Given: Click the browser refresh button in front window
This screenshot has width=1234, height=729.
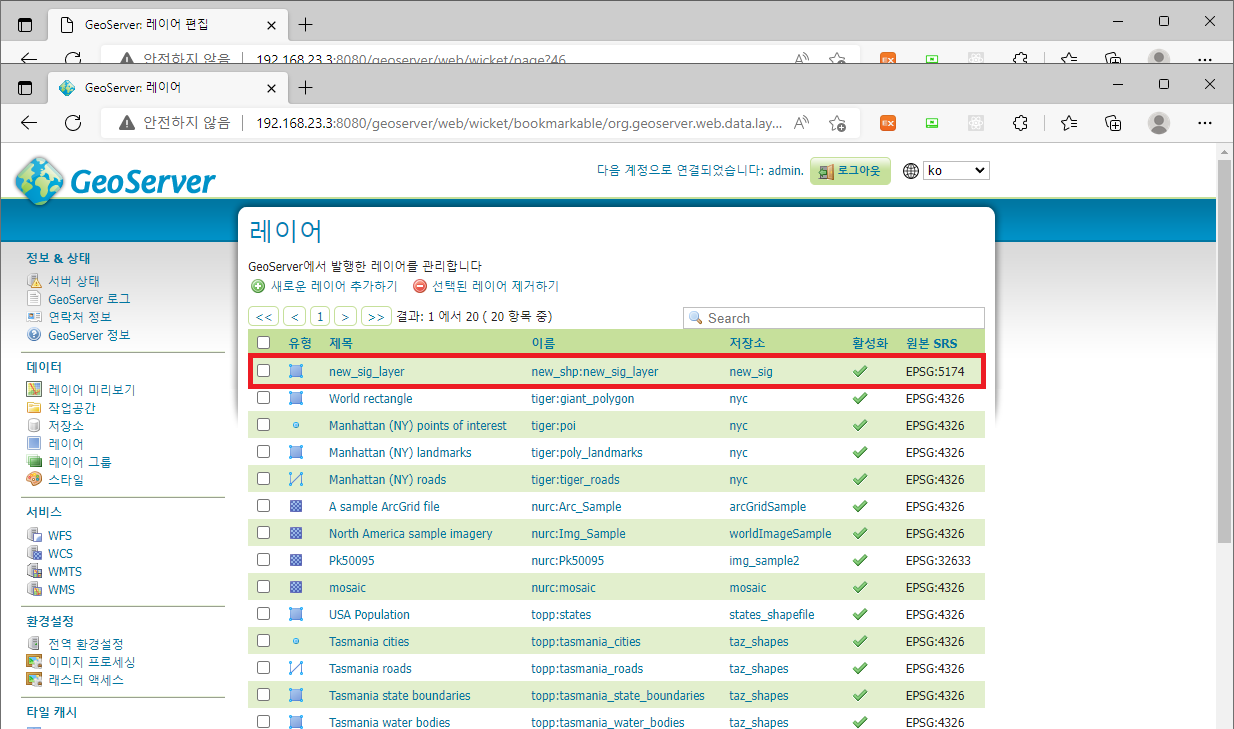Looking at the screenshot, I should tap(73, 123).
